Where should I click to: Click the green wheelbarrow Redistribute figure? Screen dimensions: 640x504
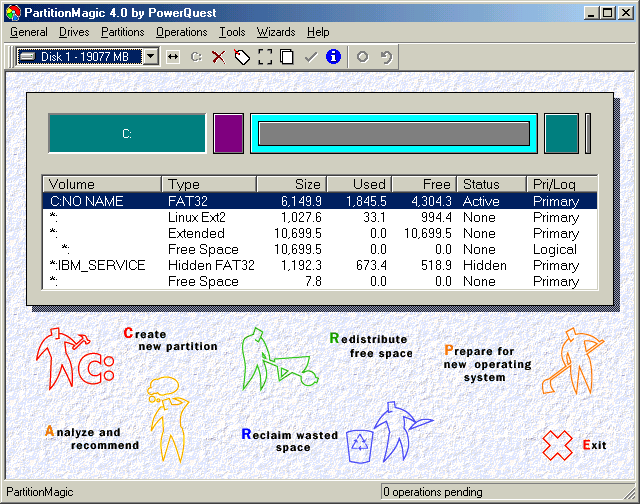pyautogui.click(x=280, y=358)
